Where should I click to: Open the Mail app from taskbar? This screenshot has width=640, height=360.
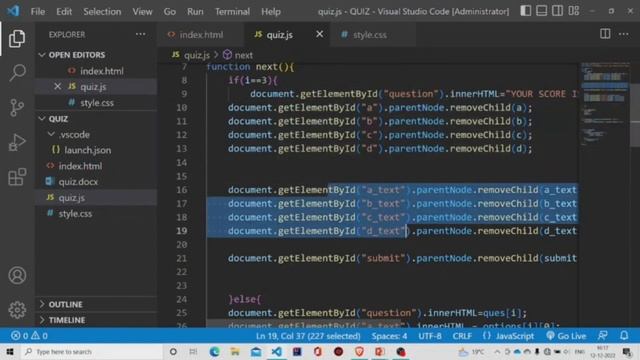tap(256, 351)
